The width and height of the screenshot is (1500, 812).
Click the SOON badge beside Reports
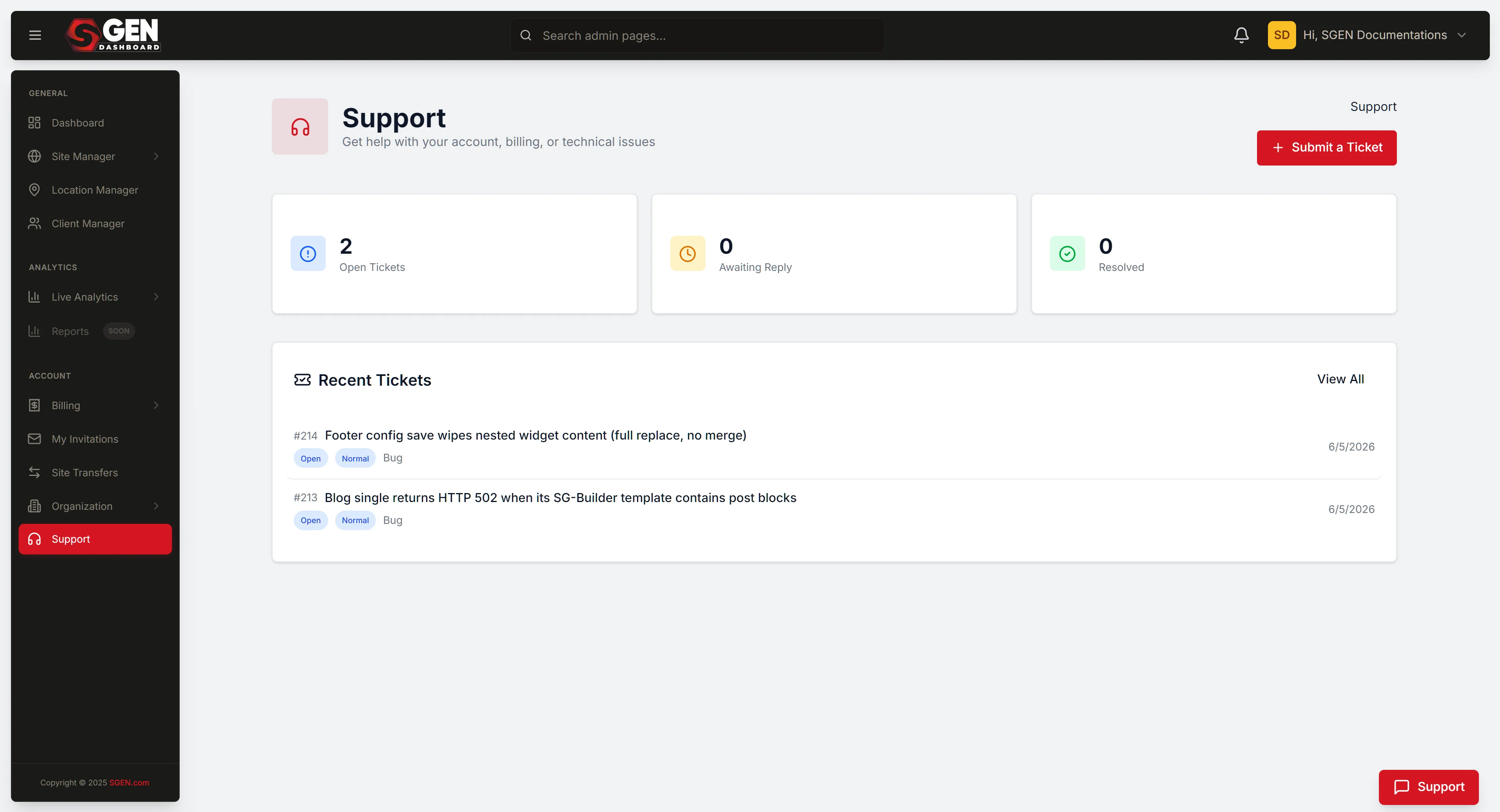coord(119,331)
